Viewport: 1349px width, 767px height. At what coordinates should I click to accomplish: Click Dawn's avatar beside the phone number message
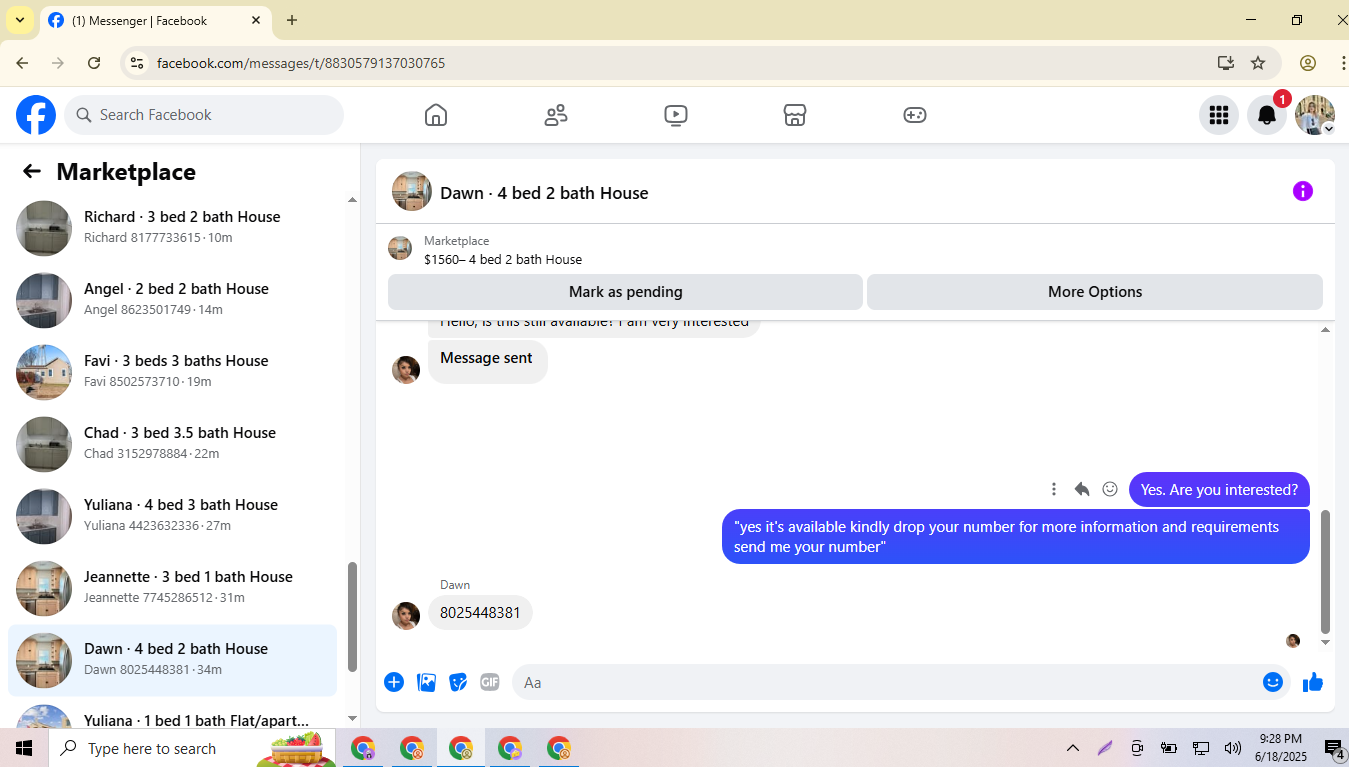pyautogui.click(x=406, y=616)
